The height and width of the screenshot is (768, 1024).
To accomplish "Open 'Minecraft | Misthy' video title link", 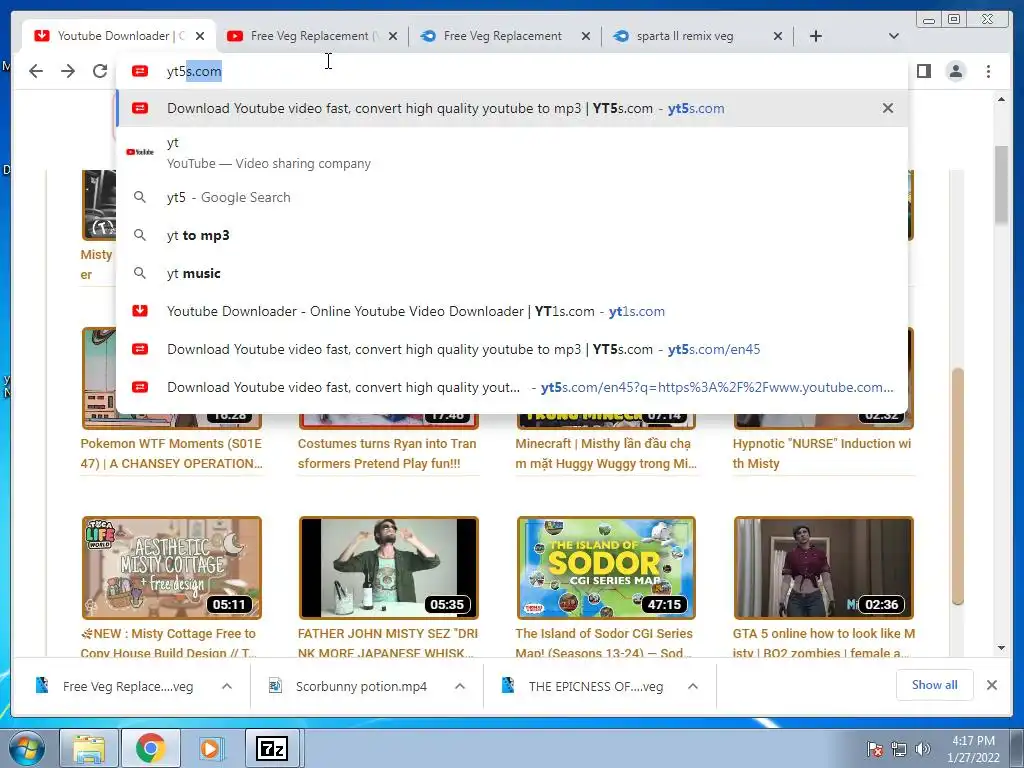I will (606, 453).
